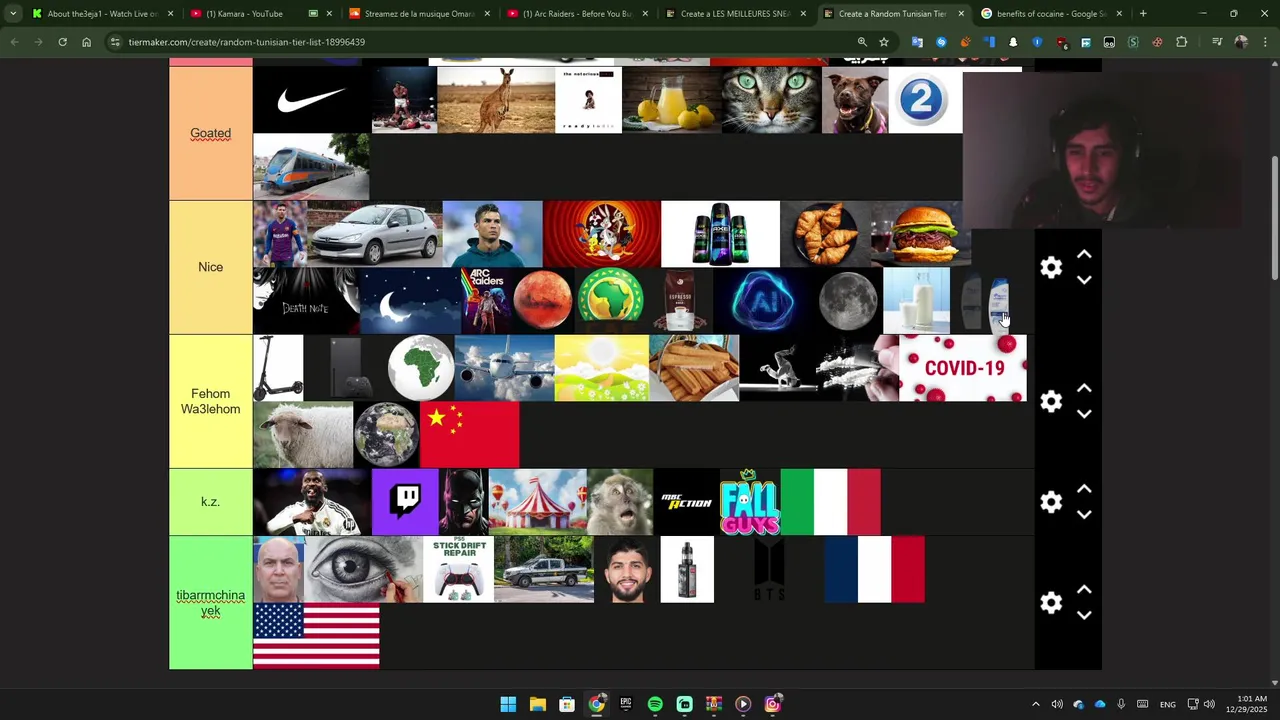Open a new browser tab
The width and height of the screenshot is (1280, 720).
tap(1143, 14)
